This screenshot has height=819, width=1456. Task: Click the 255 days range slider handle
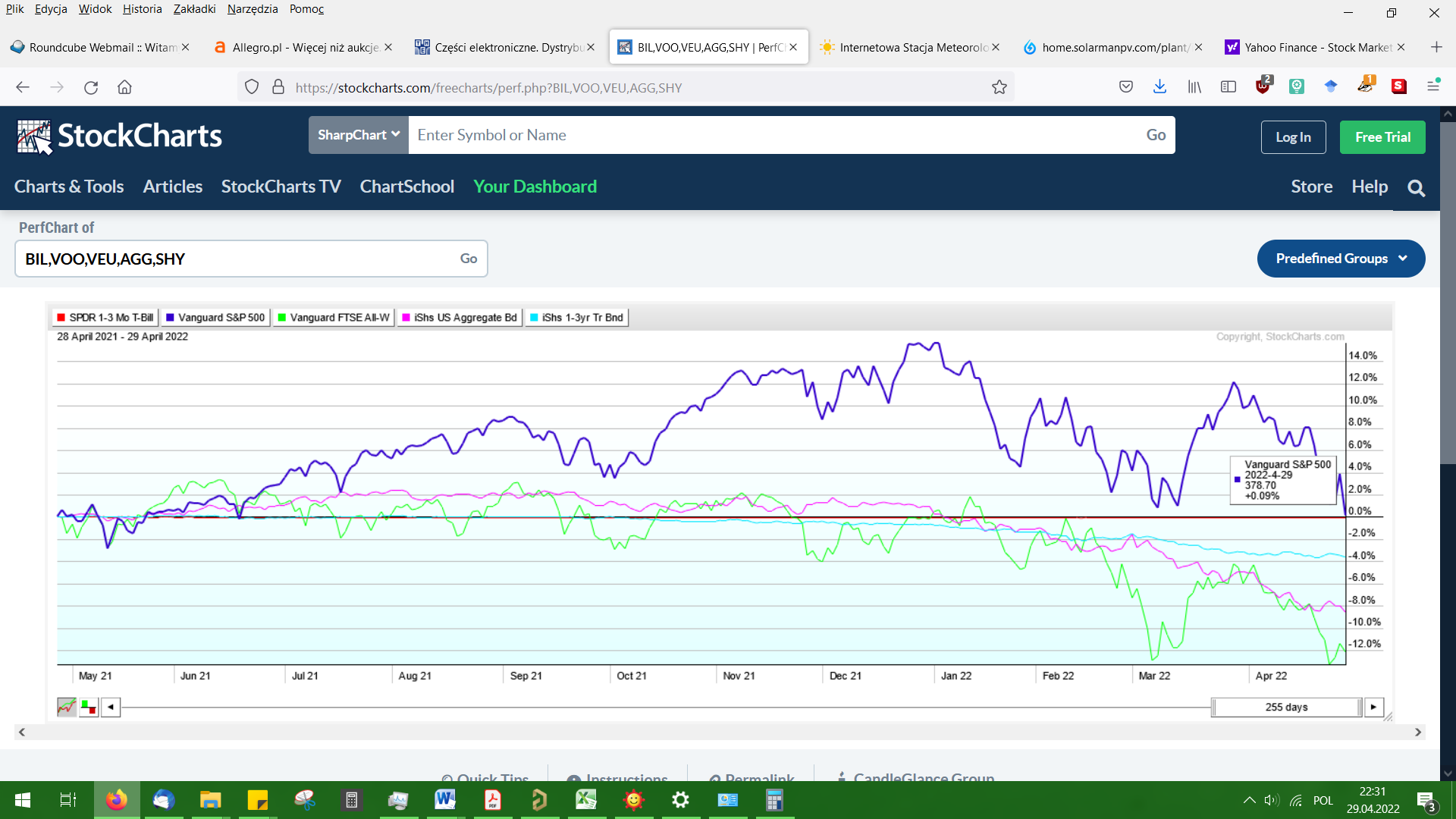tap(1286, 707)
